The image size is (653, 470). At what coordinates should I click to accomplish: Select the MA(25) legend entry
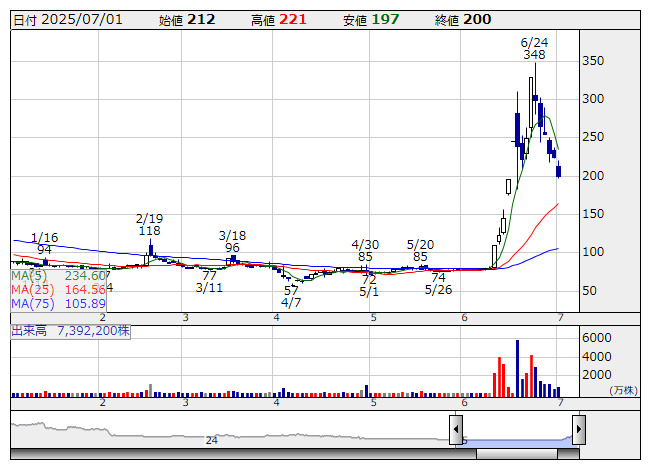58,289
